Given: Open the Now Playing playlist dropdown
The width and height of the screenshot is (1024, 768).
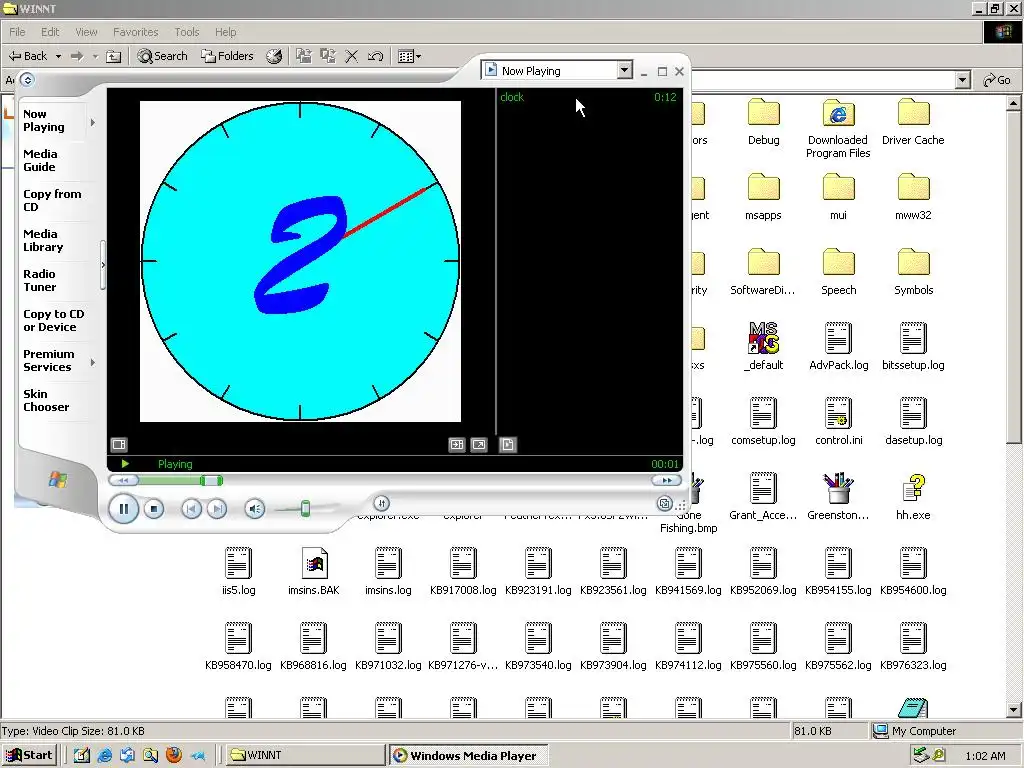Looking at the screenshot, I should coord(624,71).
